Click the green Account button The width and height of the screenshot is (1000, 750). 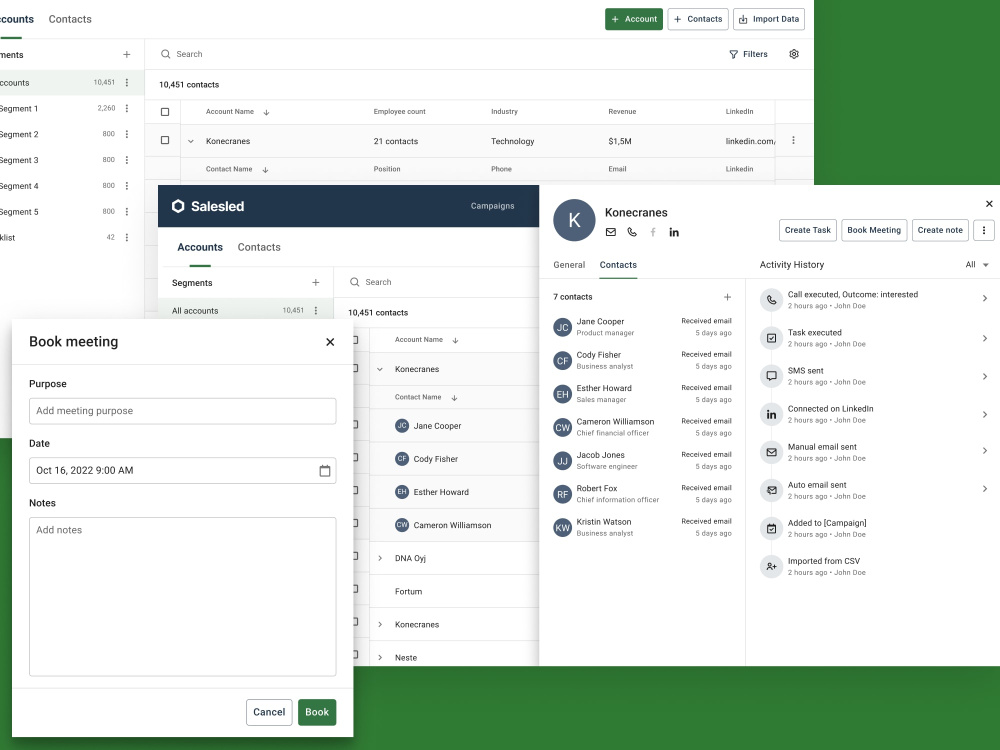(x=634, y=19)
